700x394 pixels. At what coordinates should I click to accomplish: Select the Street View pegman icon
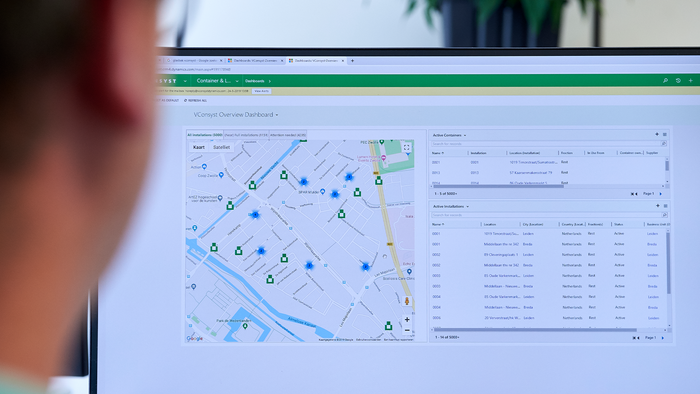click(x=407, y=301)
